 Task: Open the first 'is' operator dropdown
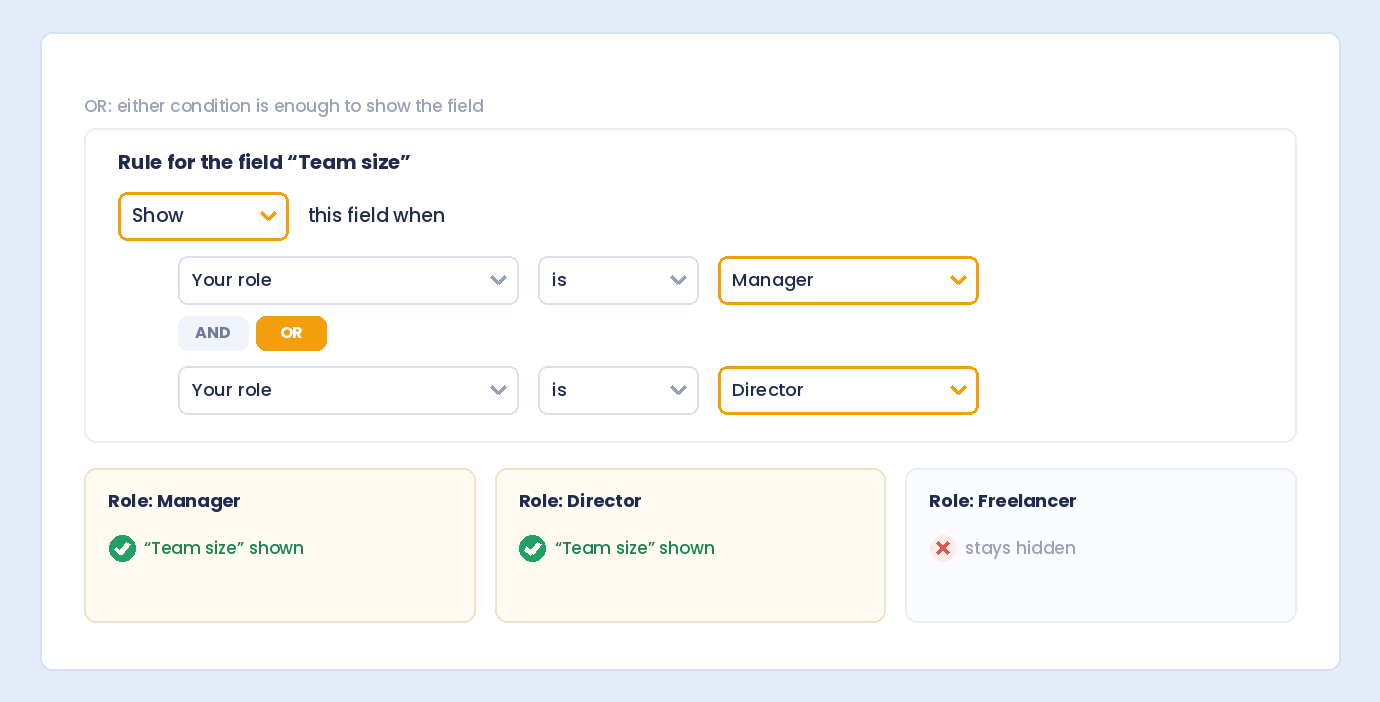(x=618, y=280)
